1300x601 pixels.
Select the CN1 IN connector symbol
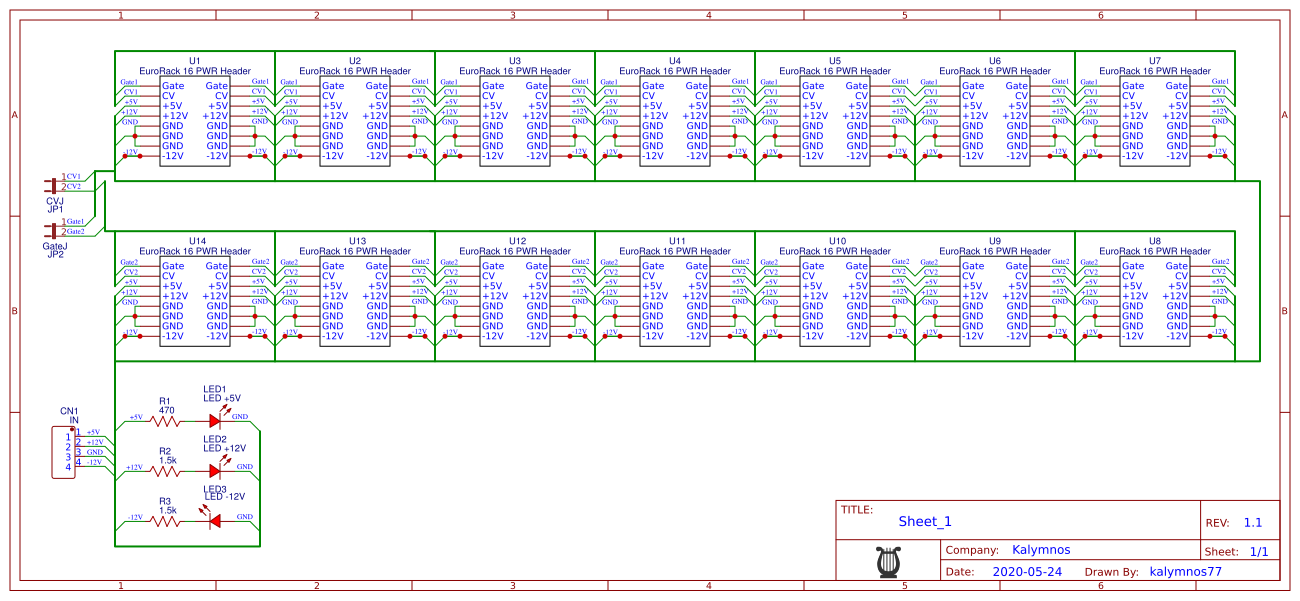click(63, 451)
